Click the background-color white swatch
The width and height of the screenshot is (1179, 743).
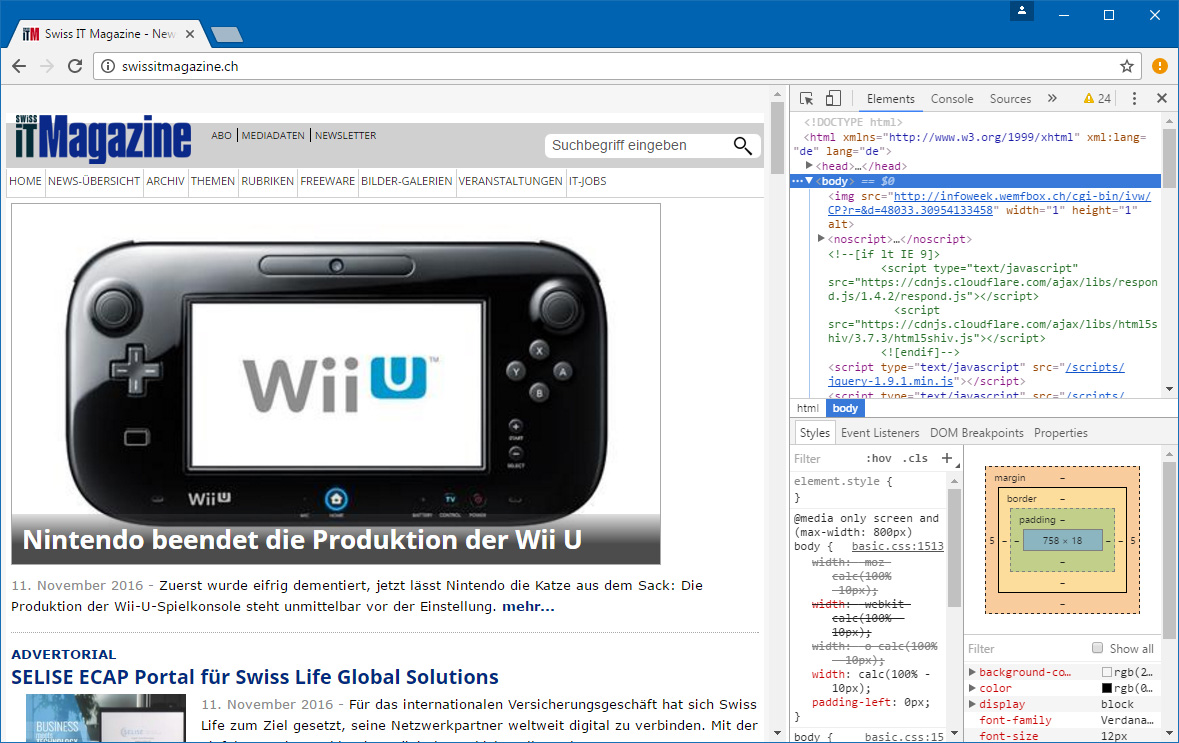(x=1107, y=672)
